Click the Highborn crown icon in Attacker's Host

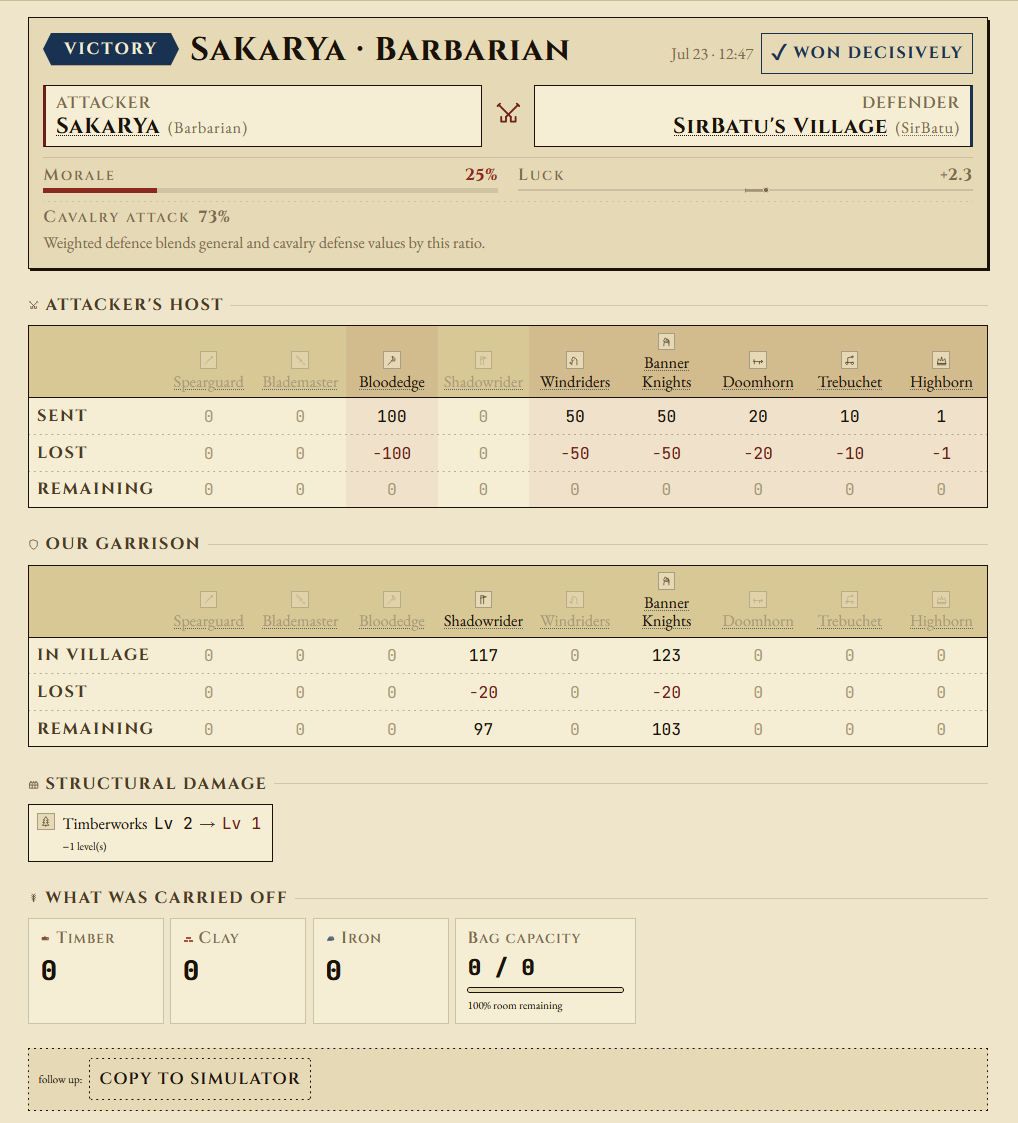941,360
